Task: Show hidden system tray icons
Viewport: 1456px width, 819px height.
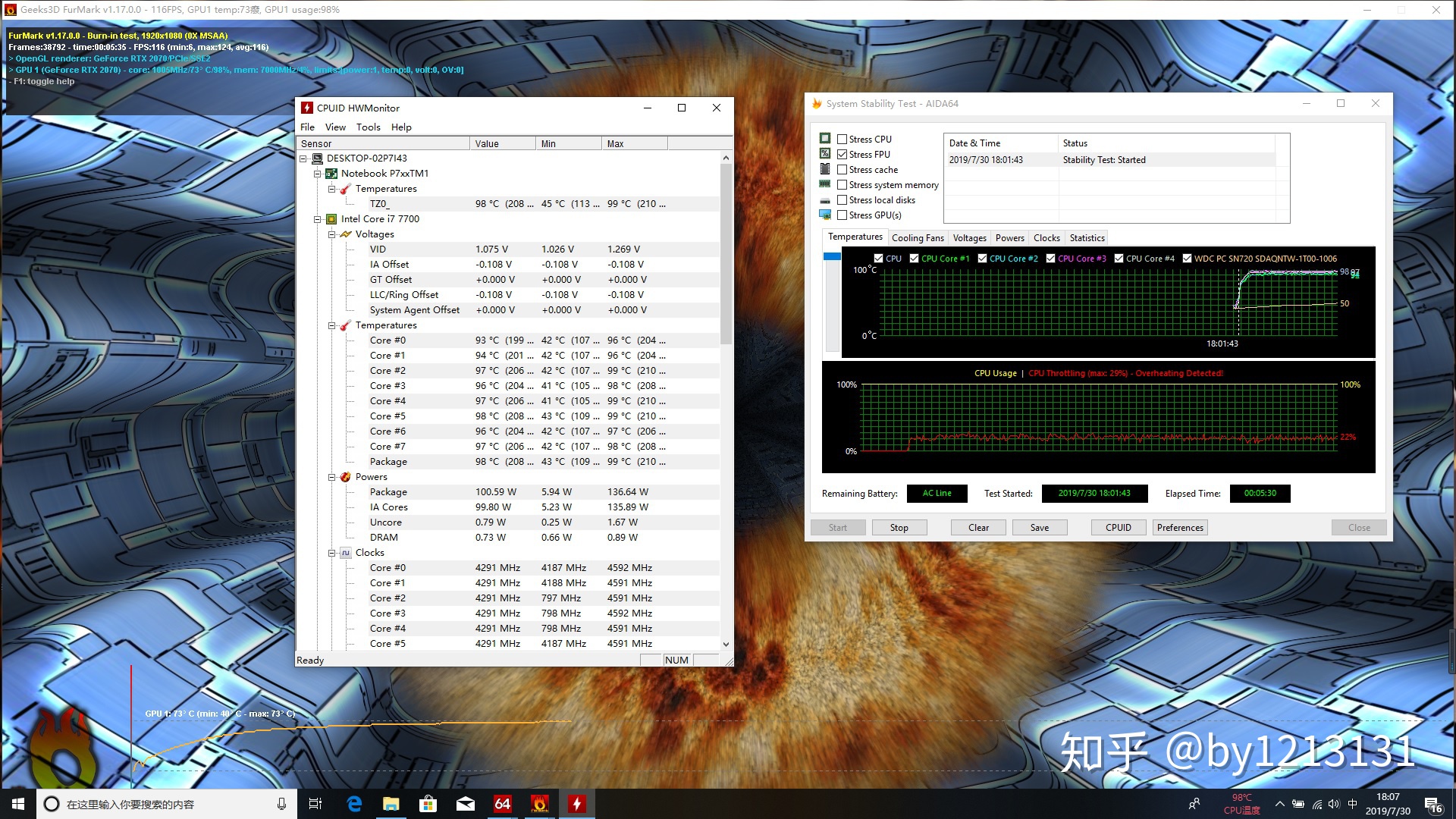Action: click(1280, 804)
